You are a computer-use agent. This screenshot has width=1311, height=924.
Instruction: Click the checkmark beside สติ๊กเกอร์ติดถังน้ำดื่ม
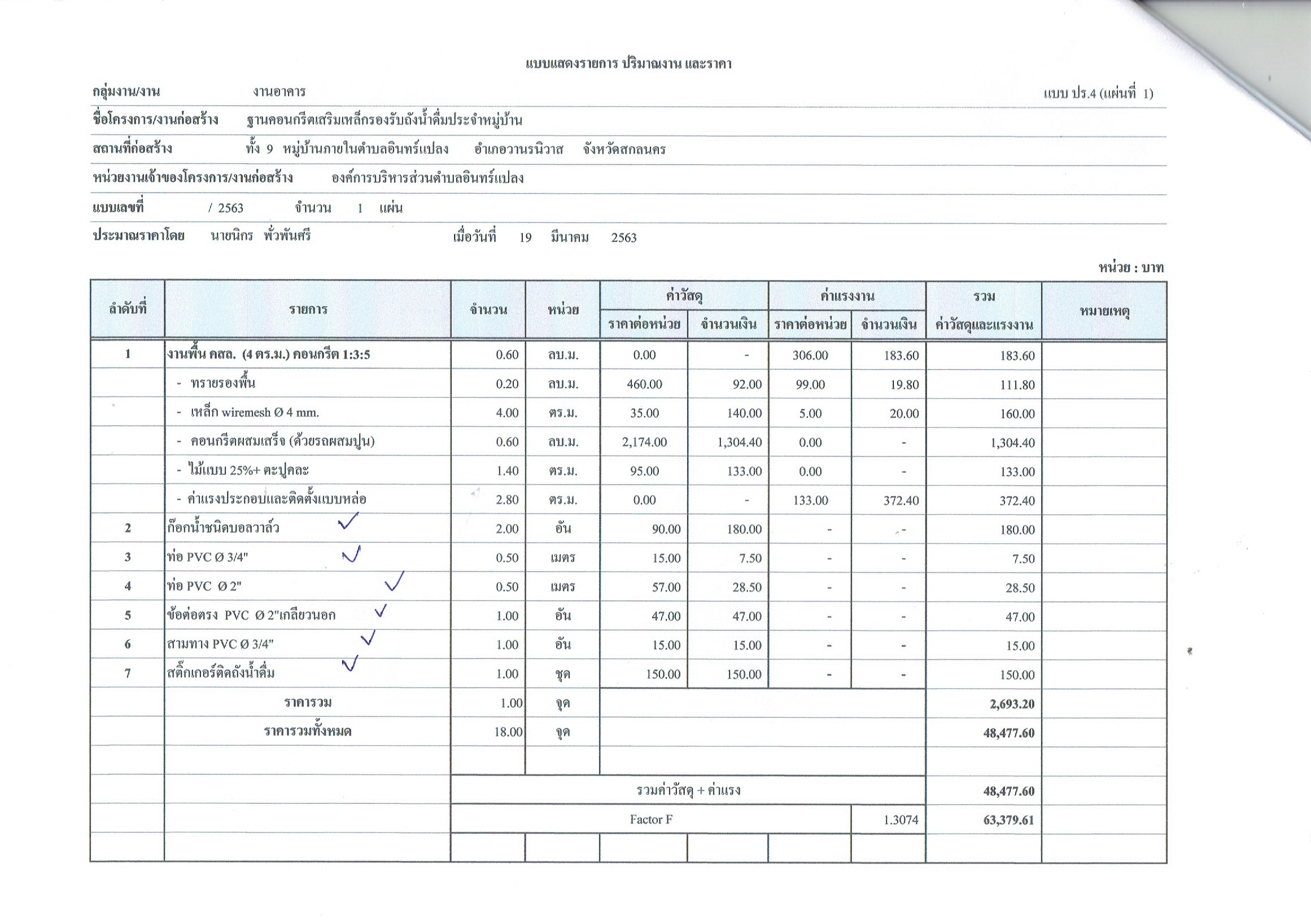tap(350, 663)
